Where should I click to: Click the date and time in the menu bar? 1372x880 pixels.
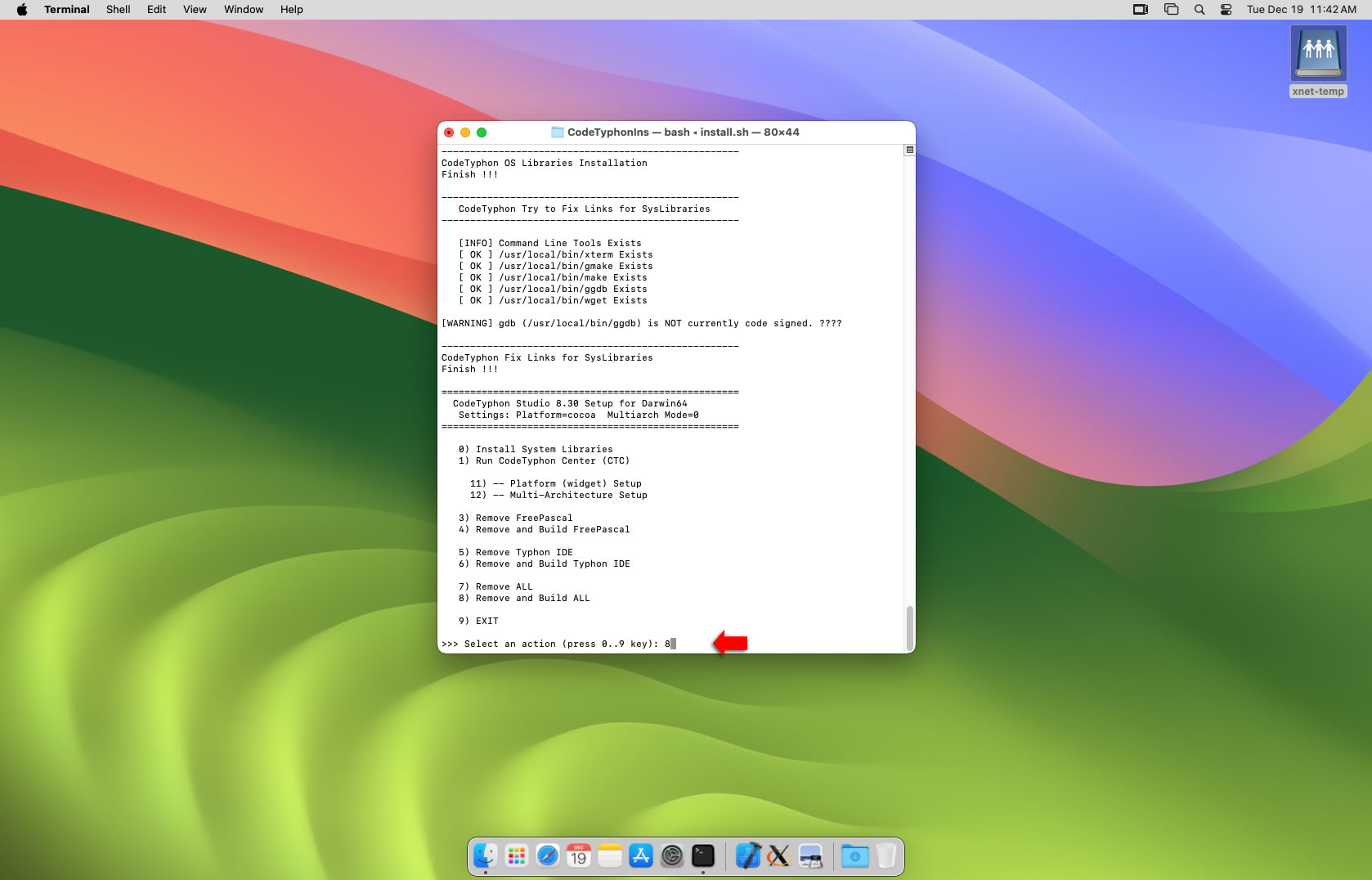click(1301, 10)
